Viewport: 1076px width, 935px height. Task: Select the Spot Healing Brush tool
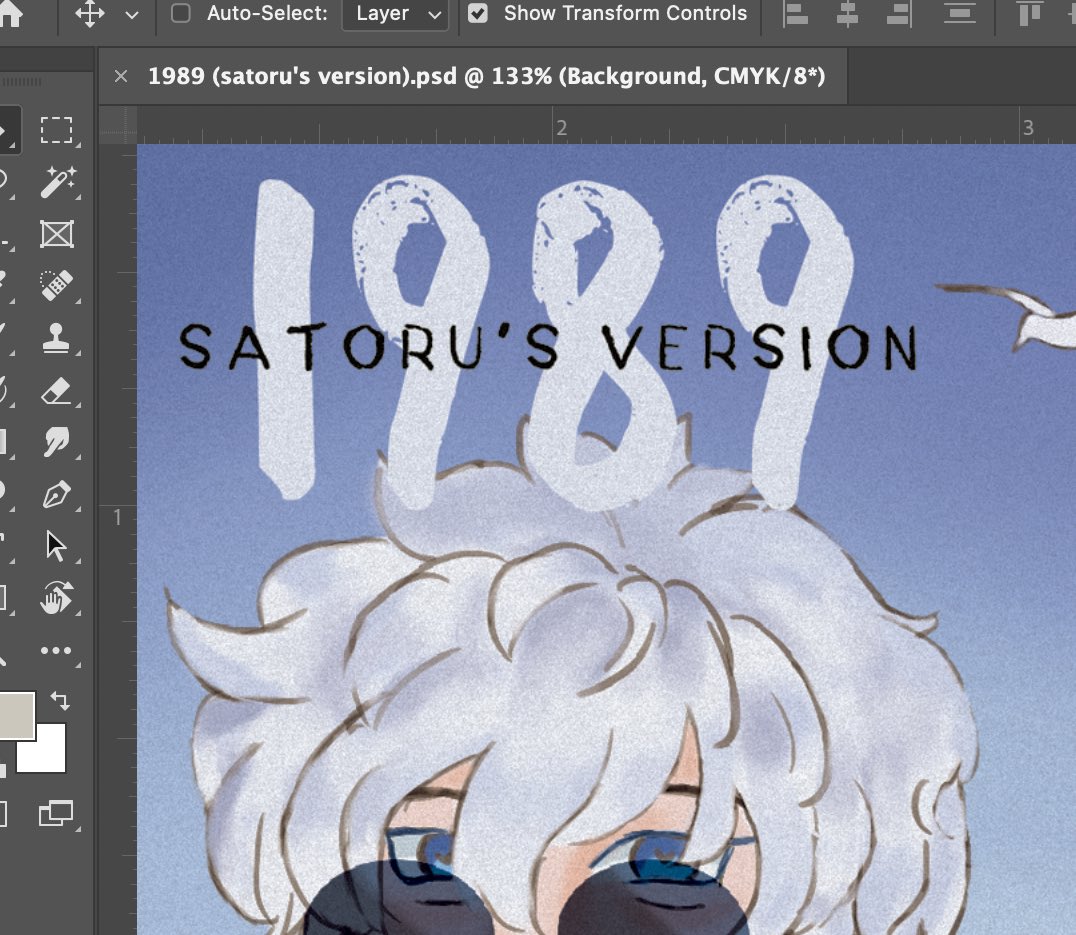[56, 285]
